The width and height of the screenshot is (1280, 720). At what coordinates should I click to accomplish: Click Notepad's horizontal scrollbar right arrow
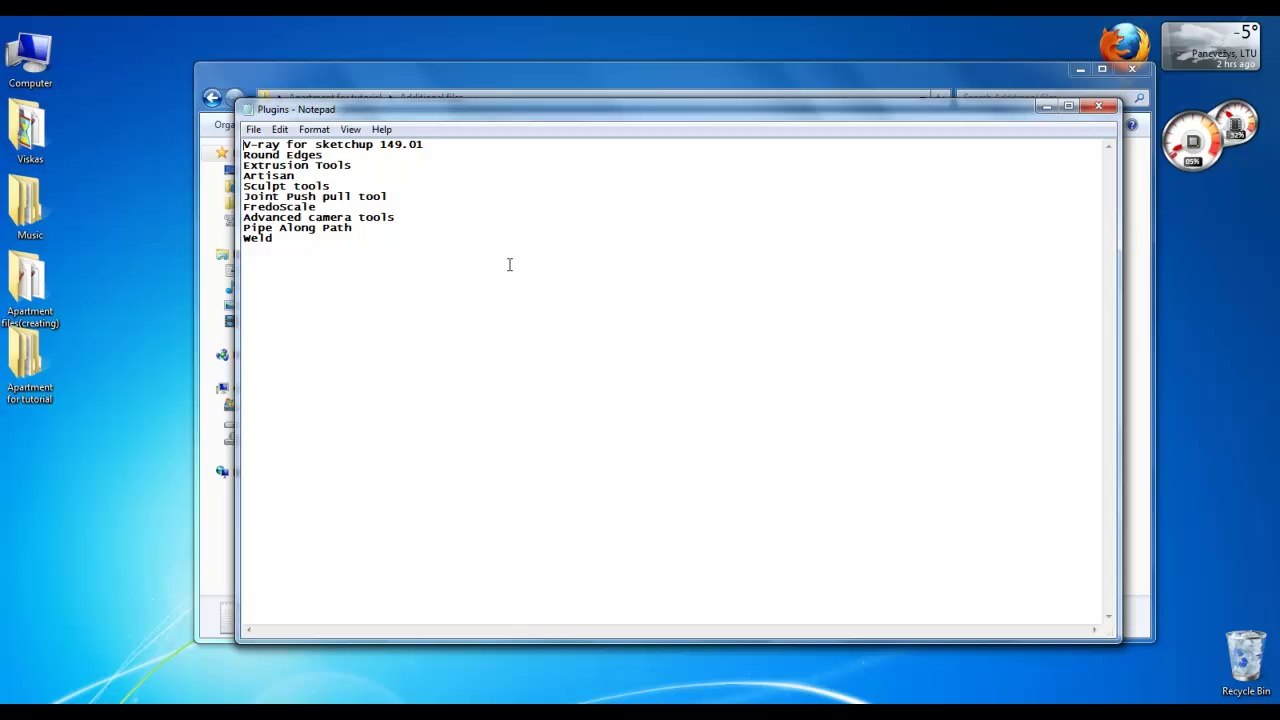1094,630
